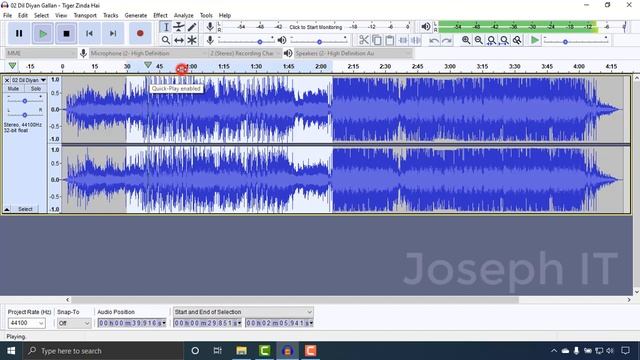640x360 pixels.
Task: Click the selection start time field
Action: [x=208, y=323]
